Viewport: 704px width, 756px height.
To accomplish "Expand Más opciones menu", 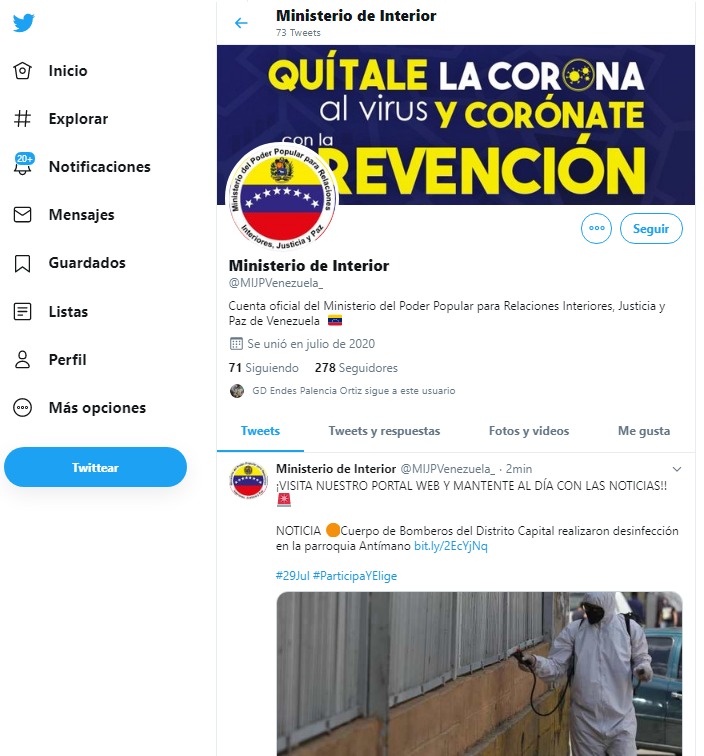I will (80, 408).
